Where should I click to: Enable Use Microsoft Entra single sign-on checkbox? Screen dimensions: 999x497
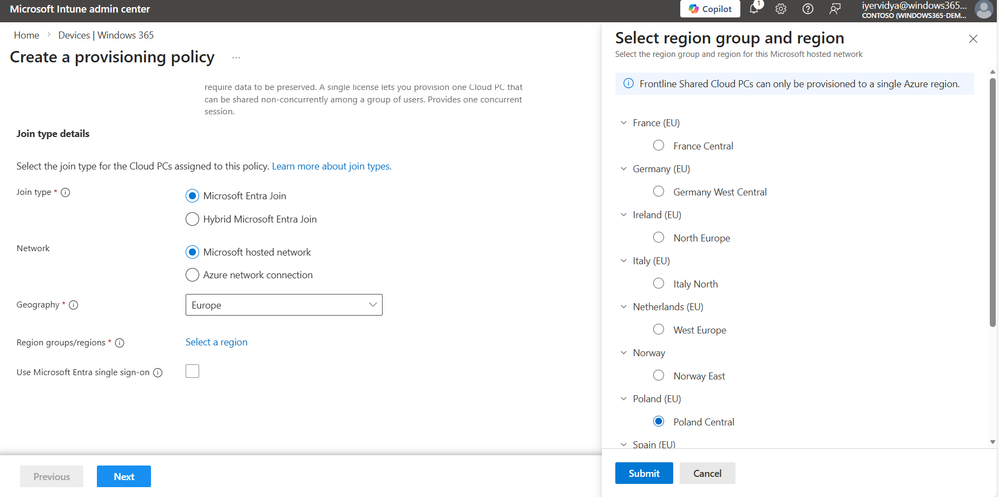(x=192, y=371)
